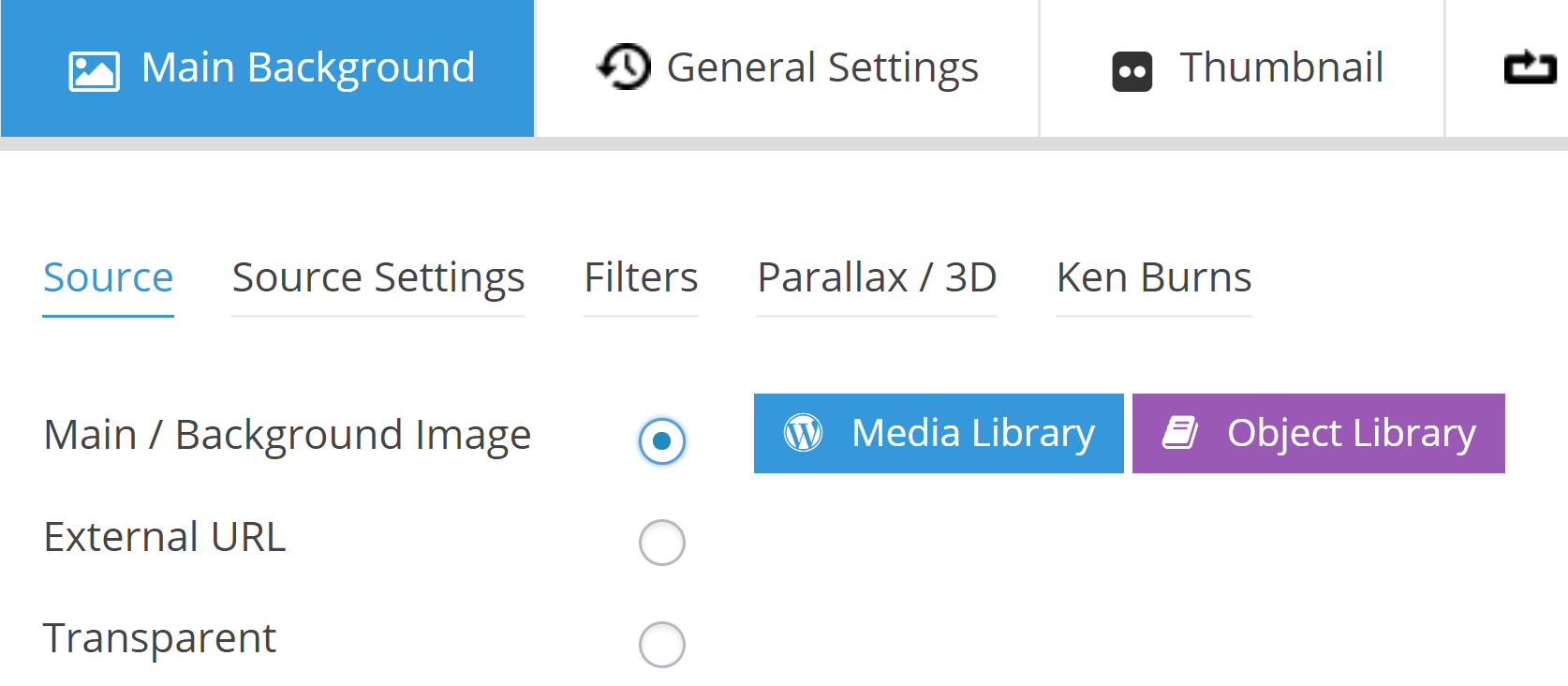The height and width of the screenshot is (686, 1568).
Task: Choose the External URL radio option
Action: pos(662,543)
